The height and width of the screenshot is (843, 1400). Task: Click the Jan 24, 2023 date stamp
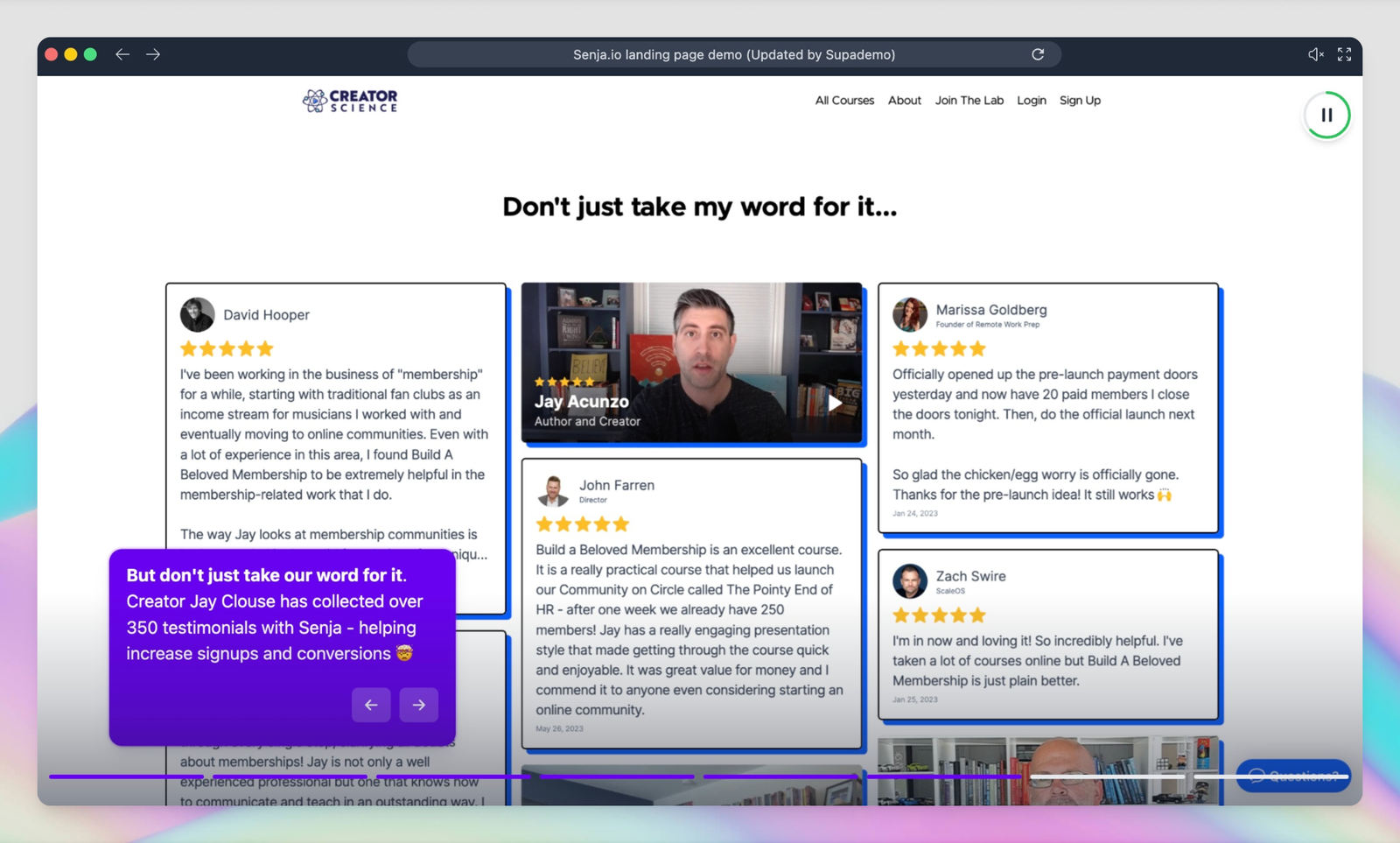[x=914, y=514]
